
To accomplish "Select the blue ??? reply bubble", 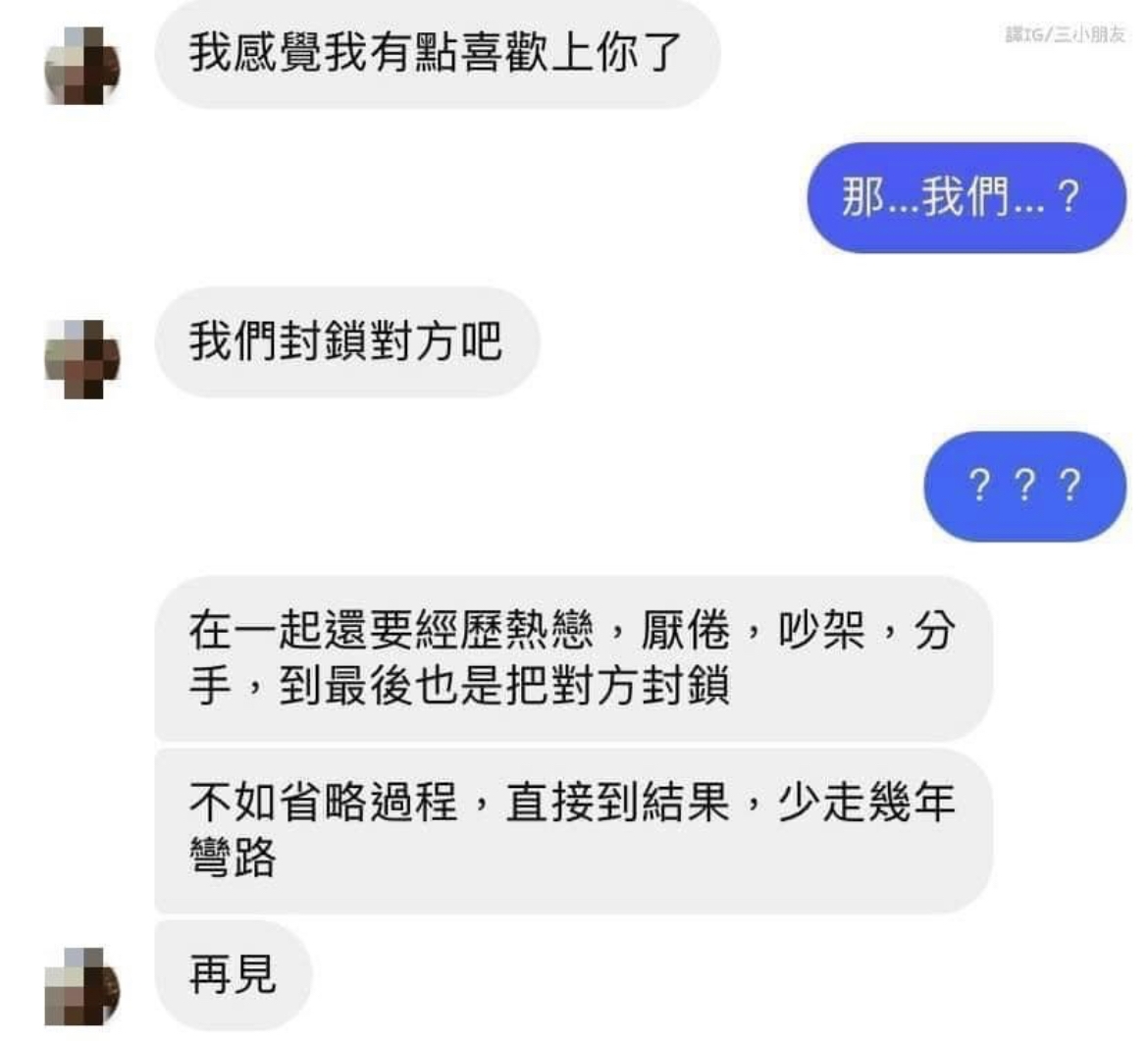I will tap(1025, 486).
